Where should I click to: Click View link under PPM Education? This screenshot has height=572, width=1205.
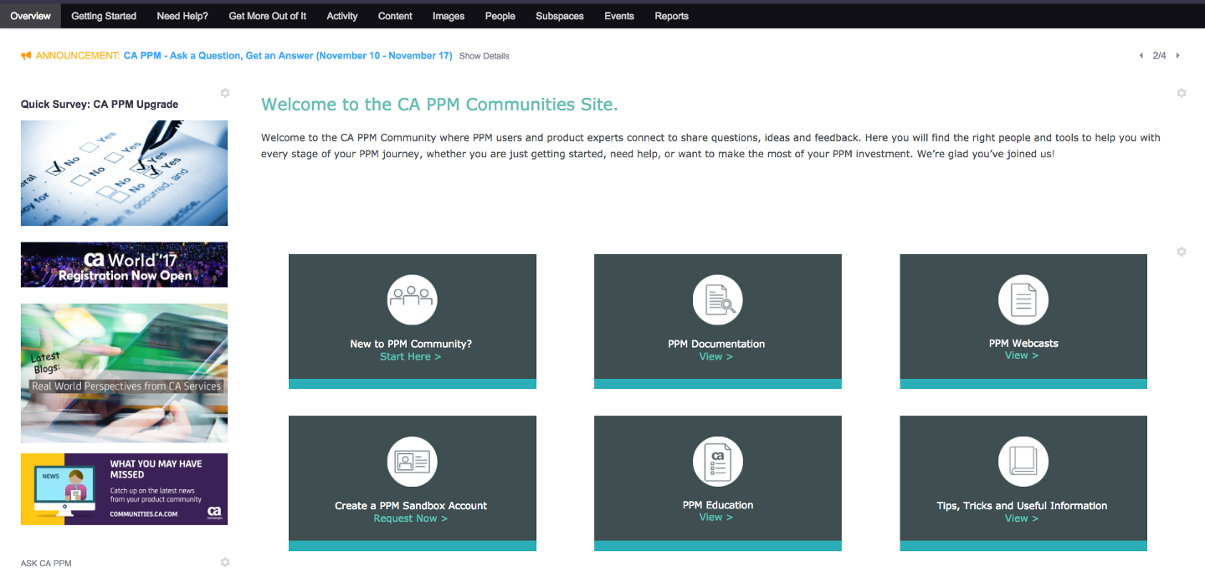click(x=716, y=517)
